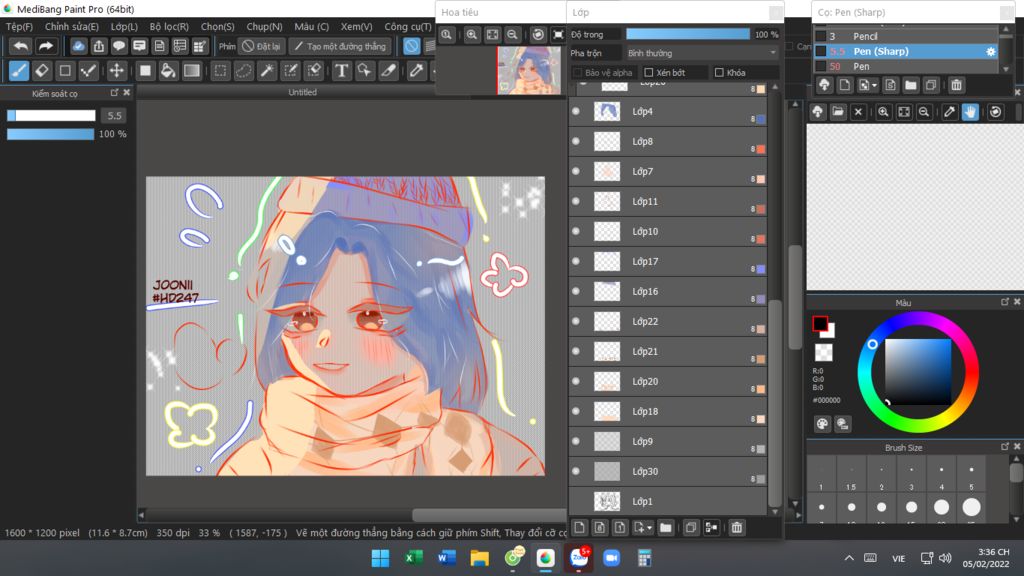Image resolution: width=1024 pixels, height=576 pixels.
Task: Hide layer Lớp11
Action: click(576, 201)
